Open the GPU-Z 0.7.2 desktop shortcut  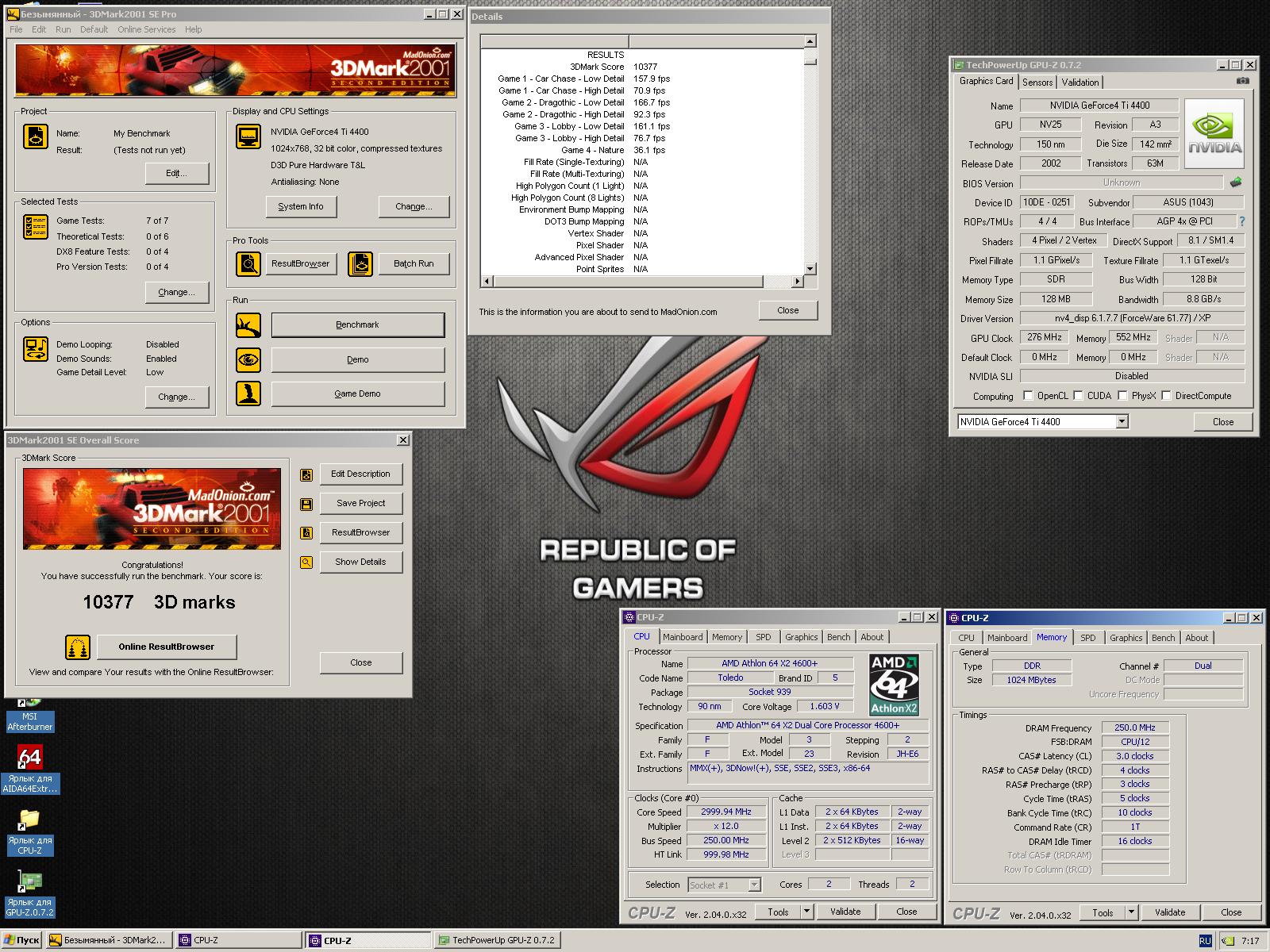(29, 893)
